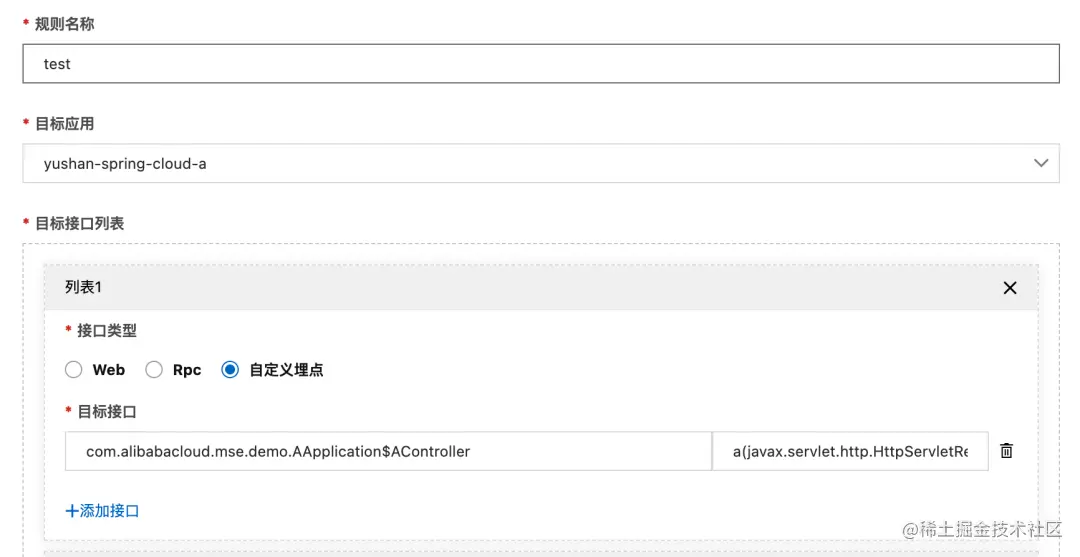The image size is (1080, 557).
Task: Delete the target interface row with trash icon
Action: pyautogui.click(x=1006, y=451)
